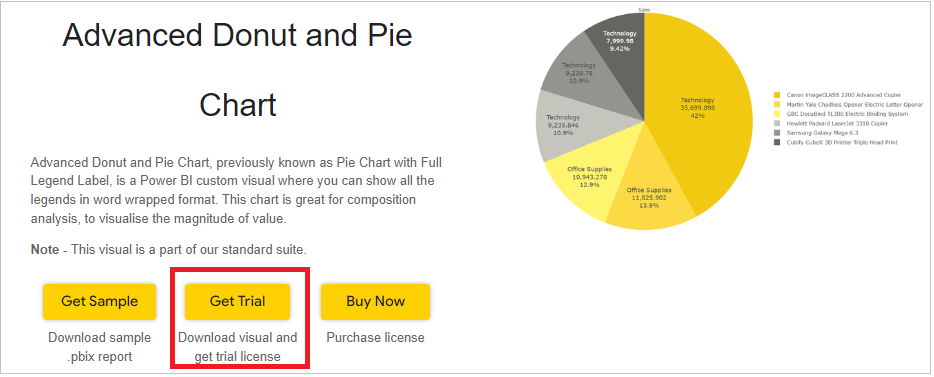Click the Buy Now button
Viewport: 934px width, 377px height.
pos(375,301)
